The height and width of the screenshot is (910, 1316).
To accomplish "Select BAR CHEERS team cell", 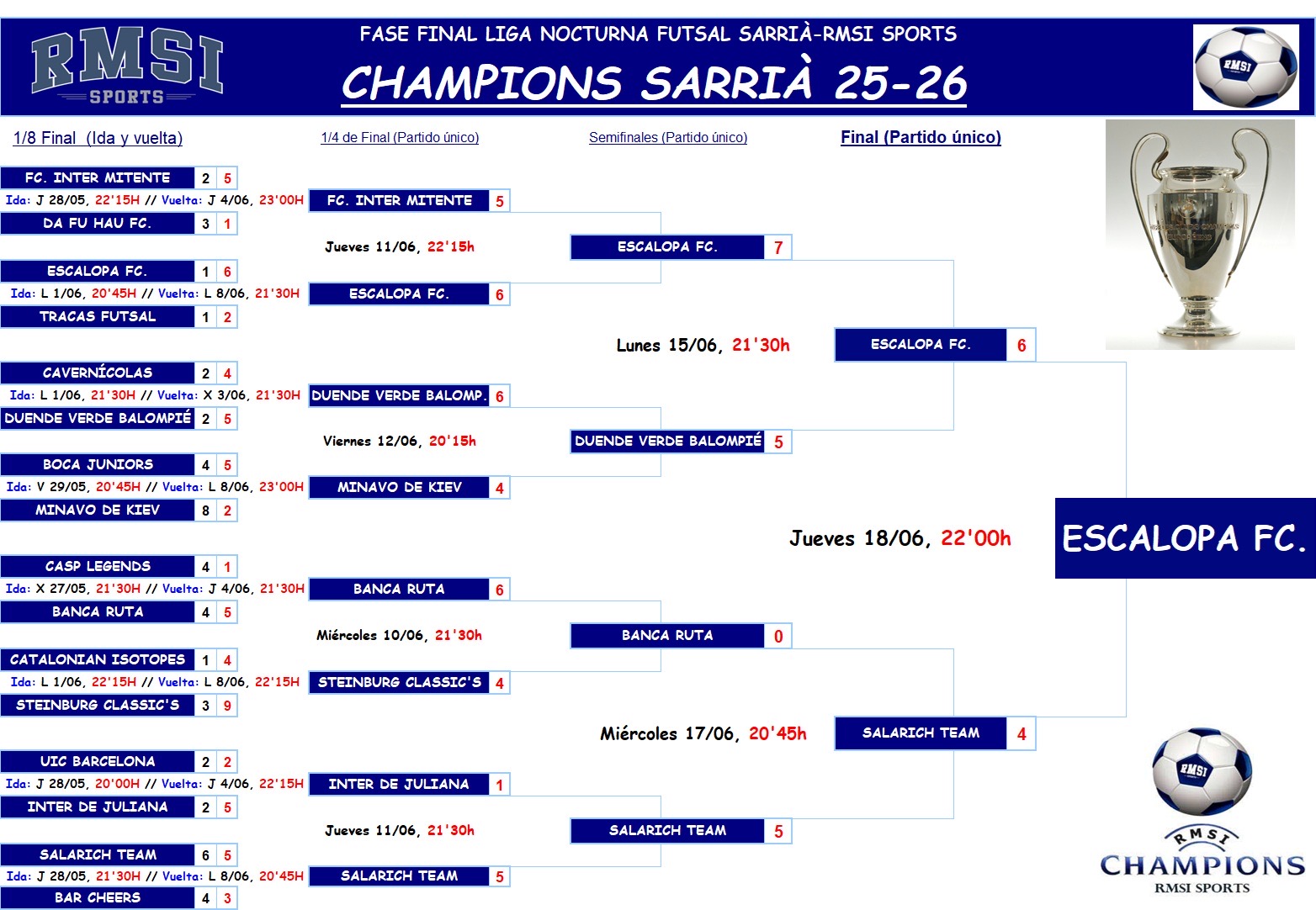I will tap(98, 897).
